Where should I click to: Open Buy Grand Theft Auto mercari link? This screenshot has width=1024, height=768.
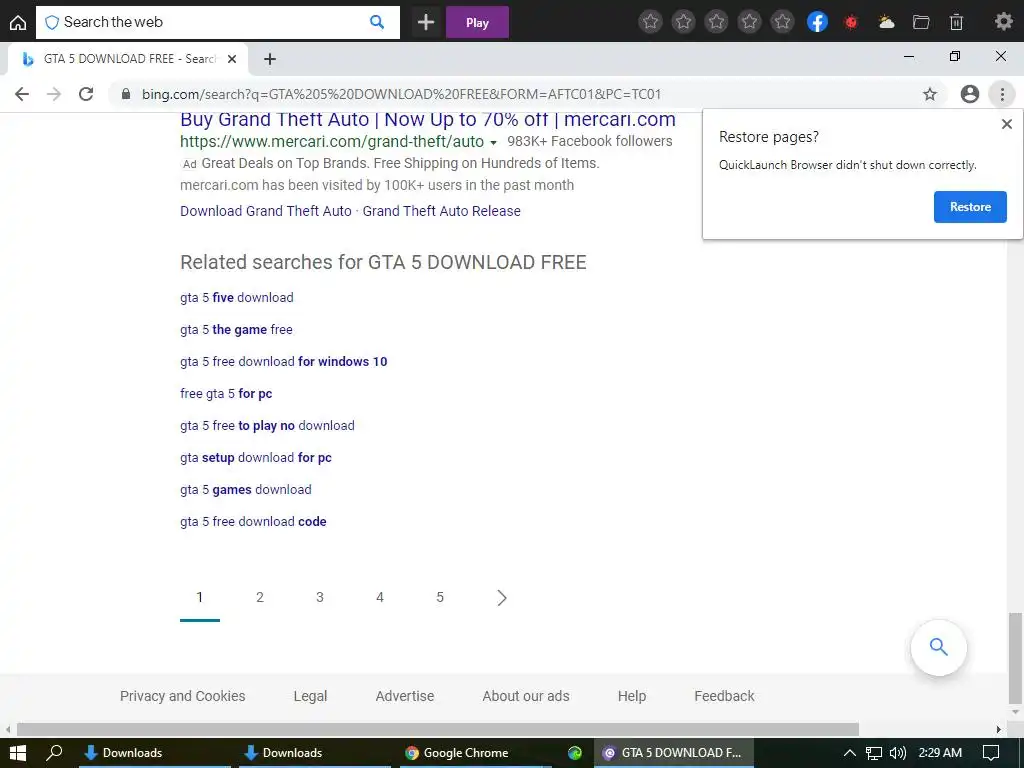click(428, 120)
